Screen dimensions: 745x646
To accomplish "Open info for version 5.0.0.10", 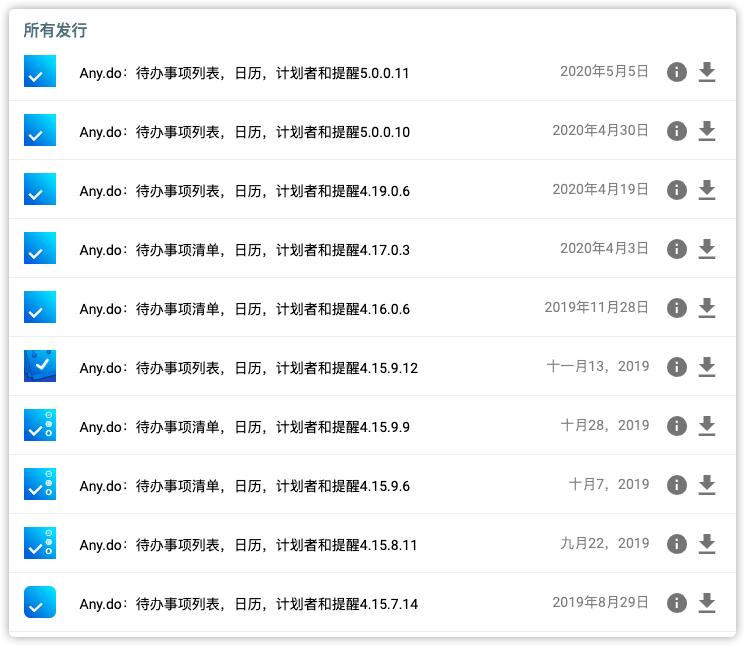I will (677, 131).
